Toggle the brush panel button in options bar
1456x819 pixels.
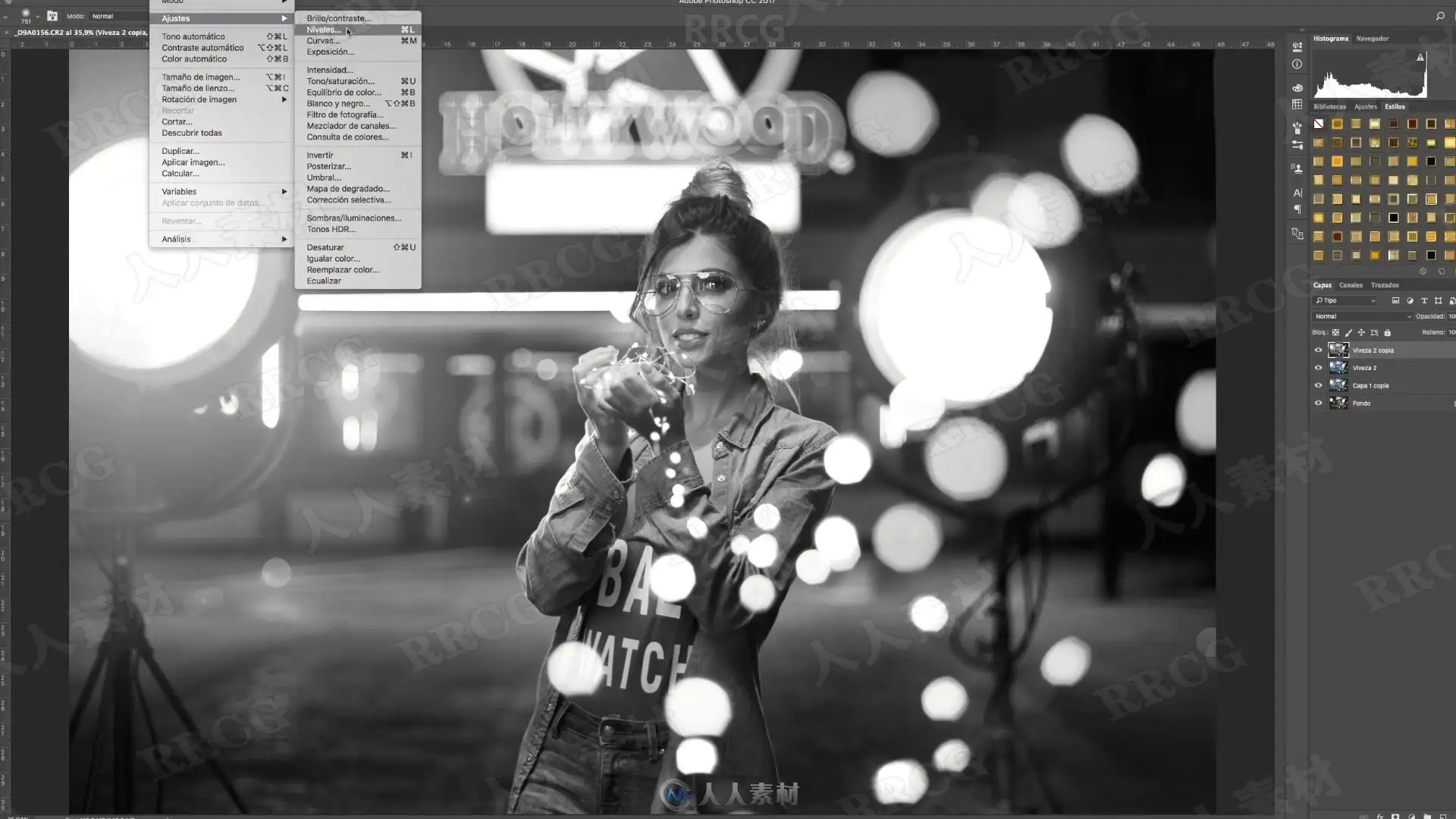[52, 16]
